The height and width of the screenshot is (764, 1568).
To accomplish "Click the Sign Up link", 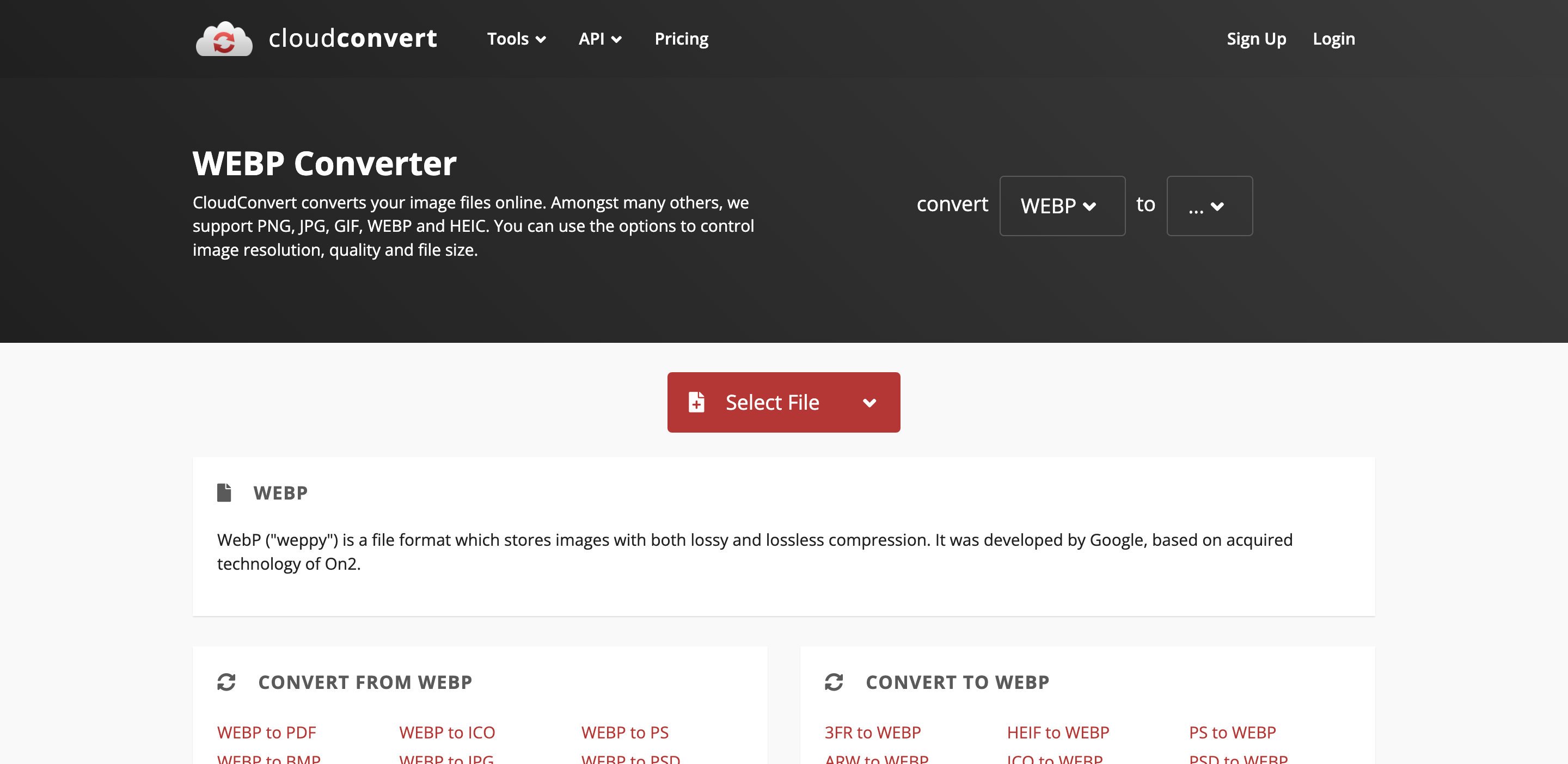I will point(1257,39).
